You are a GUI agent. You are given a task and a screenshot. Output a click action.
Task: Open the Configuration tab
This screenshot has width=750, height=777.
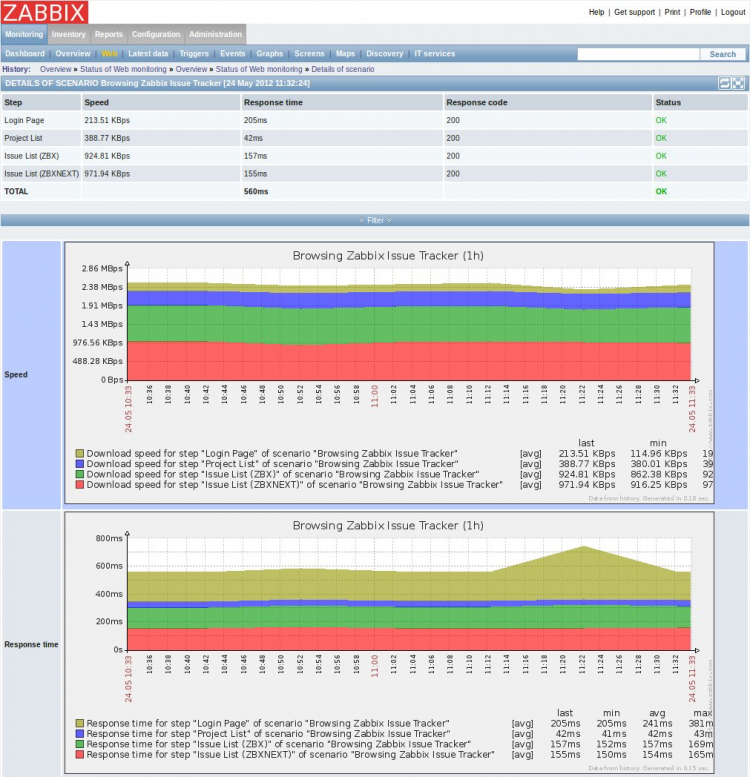(x=156, y=34)
